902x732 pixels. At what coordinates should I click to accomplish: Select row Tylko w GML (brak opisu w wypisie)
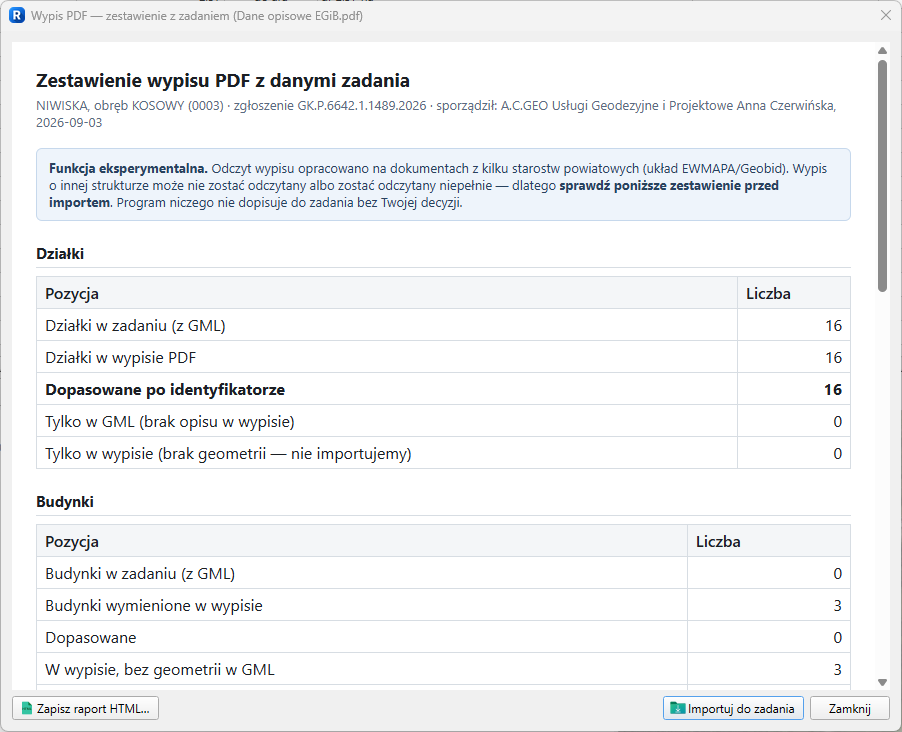[x=444, y=422]
